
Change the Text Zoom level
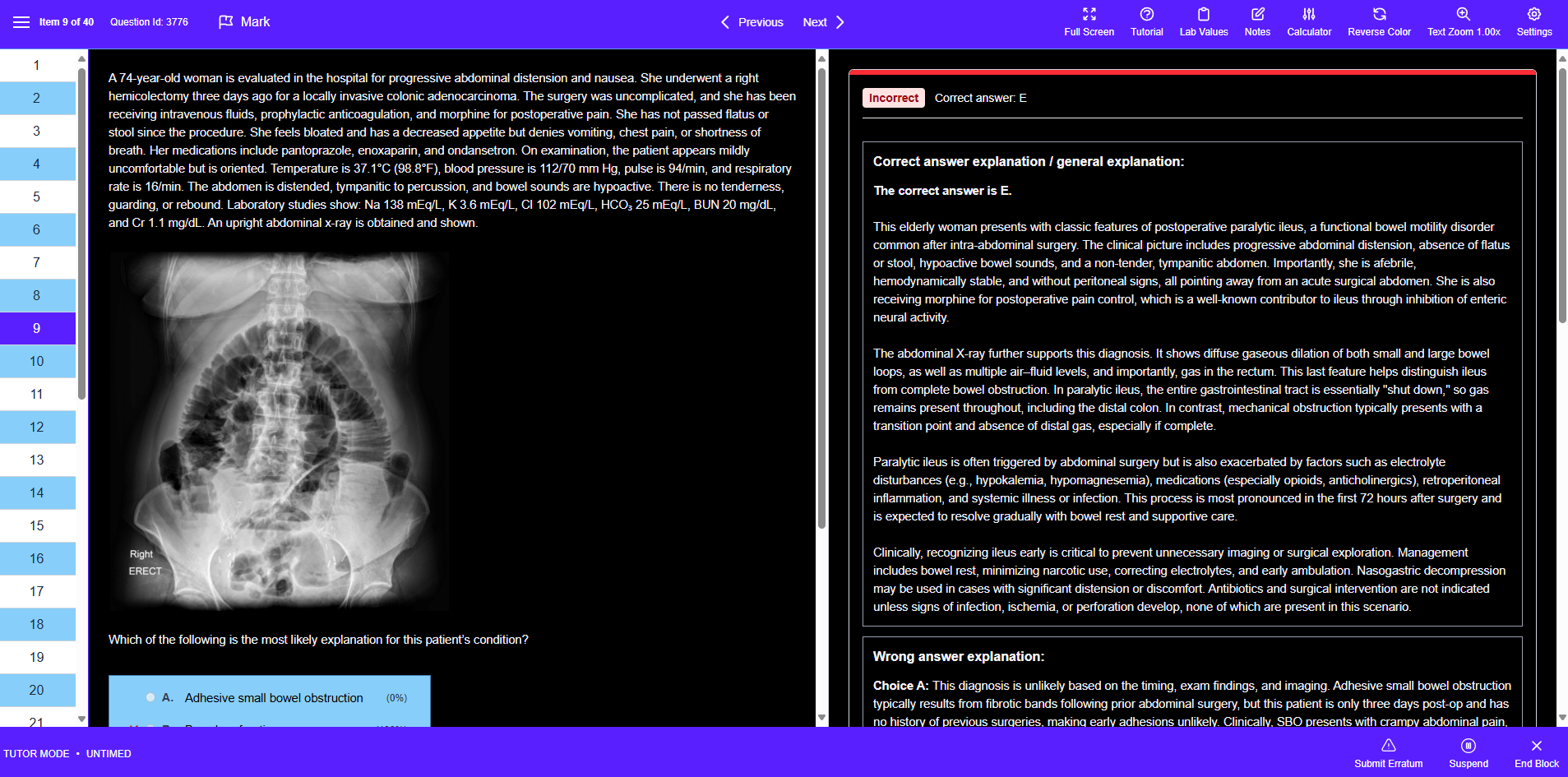pyautogui.click(x=1464, y=22)
